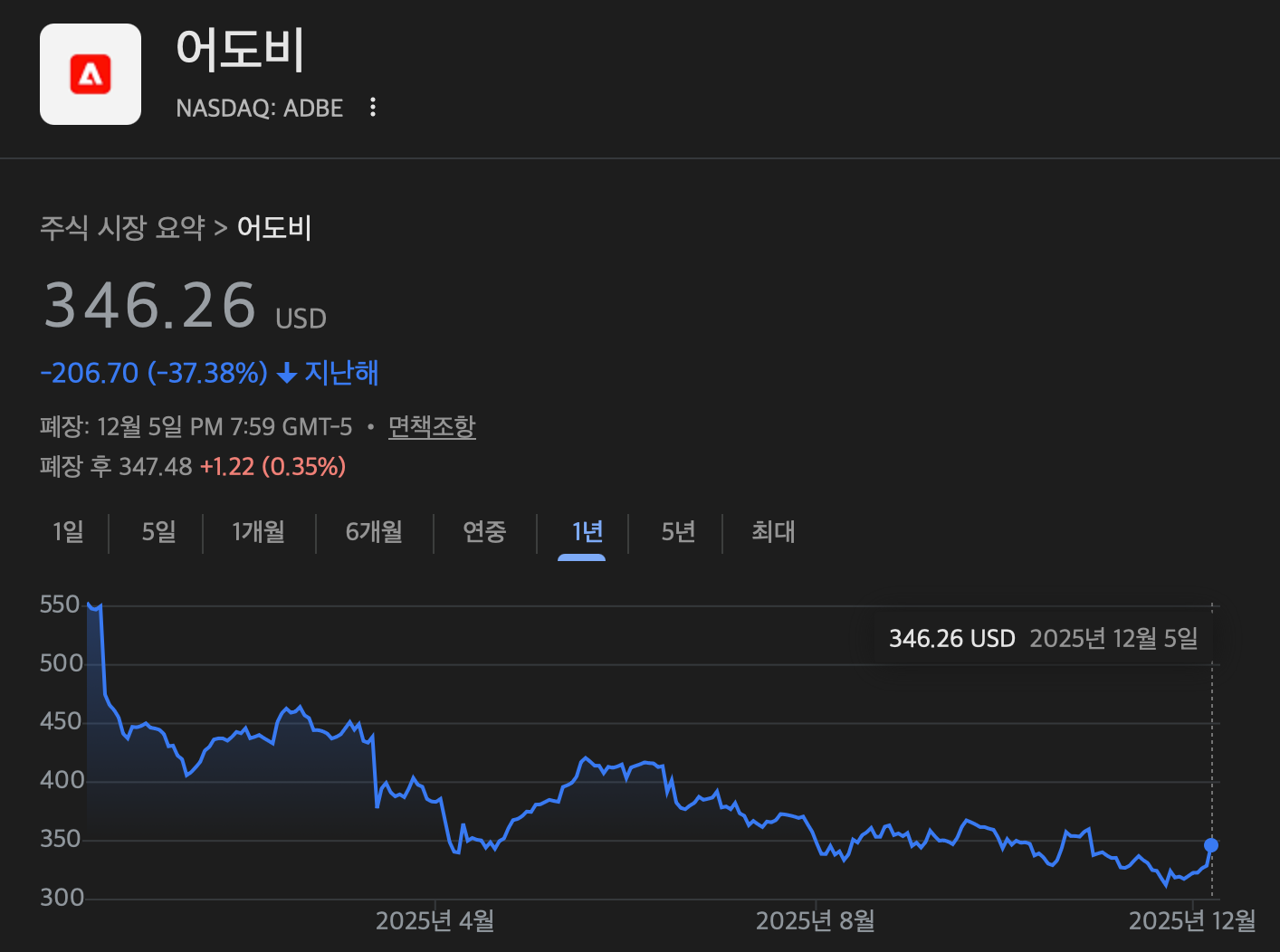Click the Adobe logo icon
Screen dimensions: 1280x952
click(x=91, y=74)
